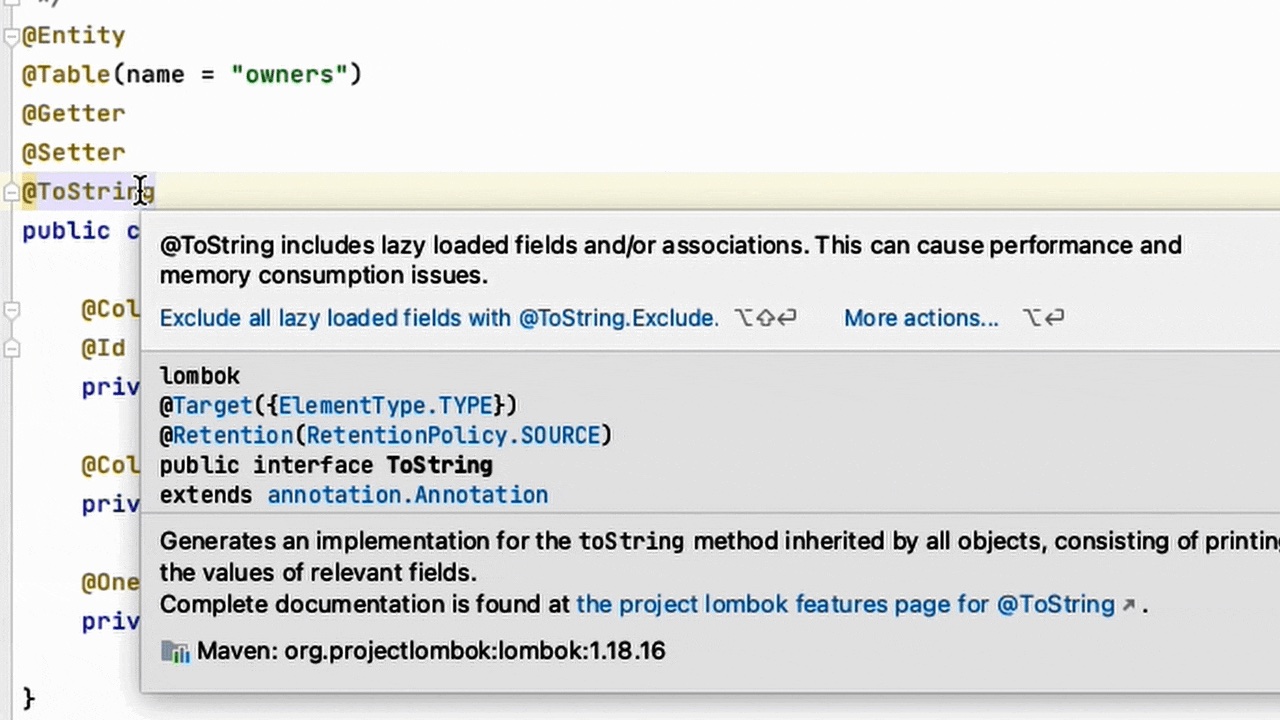Open the project lombok features page link
Screen dimensions: 1280x720
pos(845,604)
